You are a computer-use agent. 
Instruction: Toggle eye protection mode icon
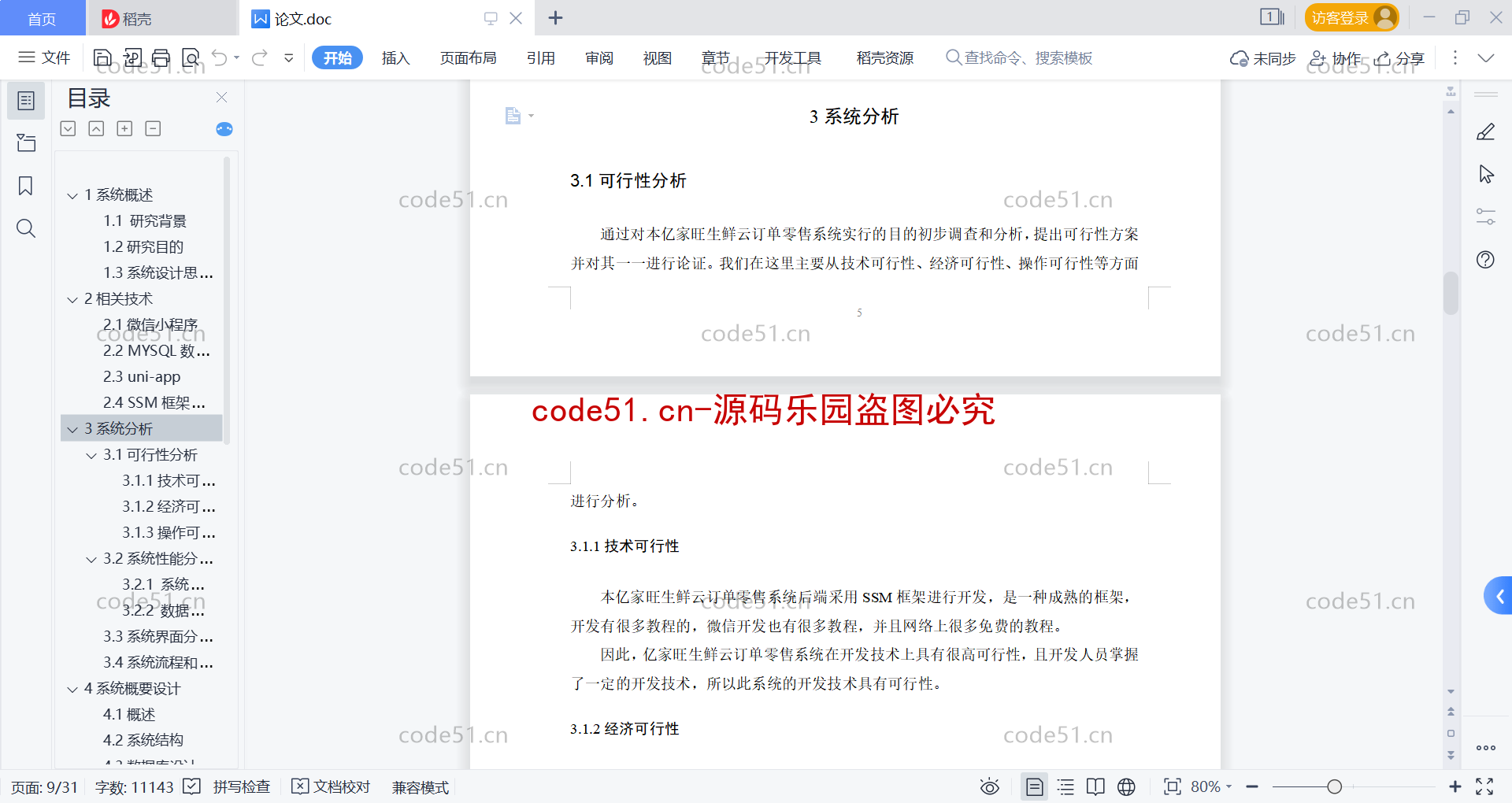tap(990, 786)
